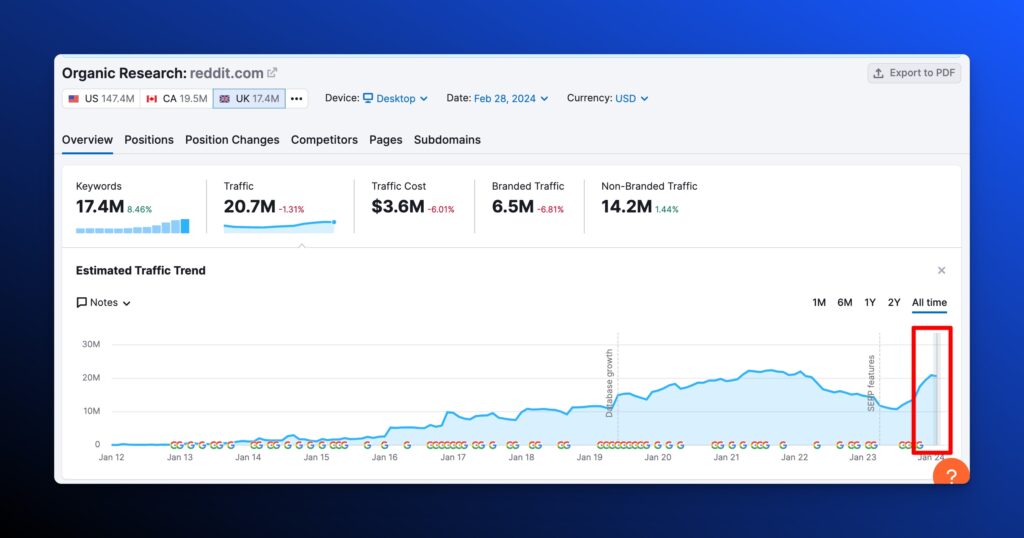Click the Export to PDF button
This screenshot has width=1024, height=538.
point(914,73)
